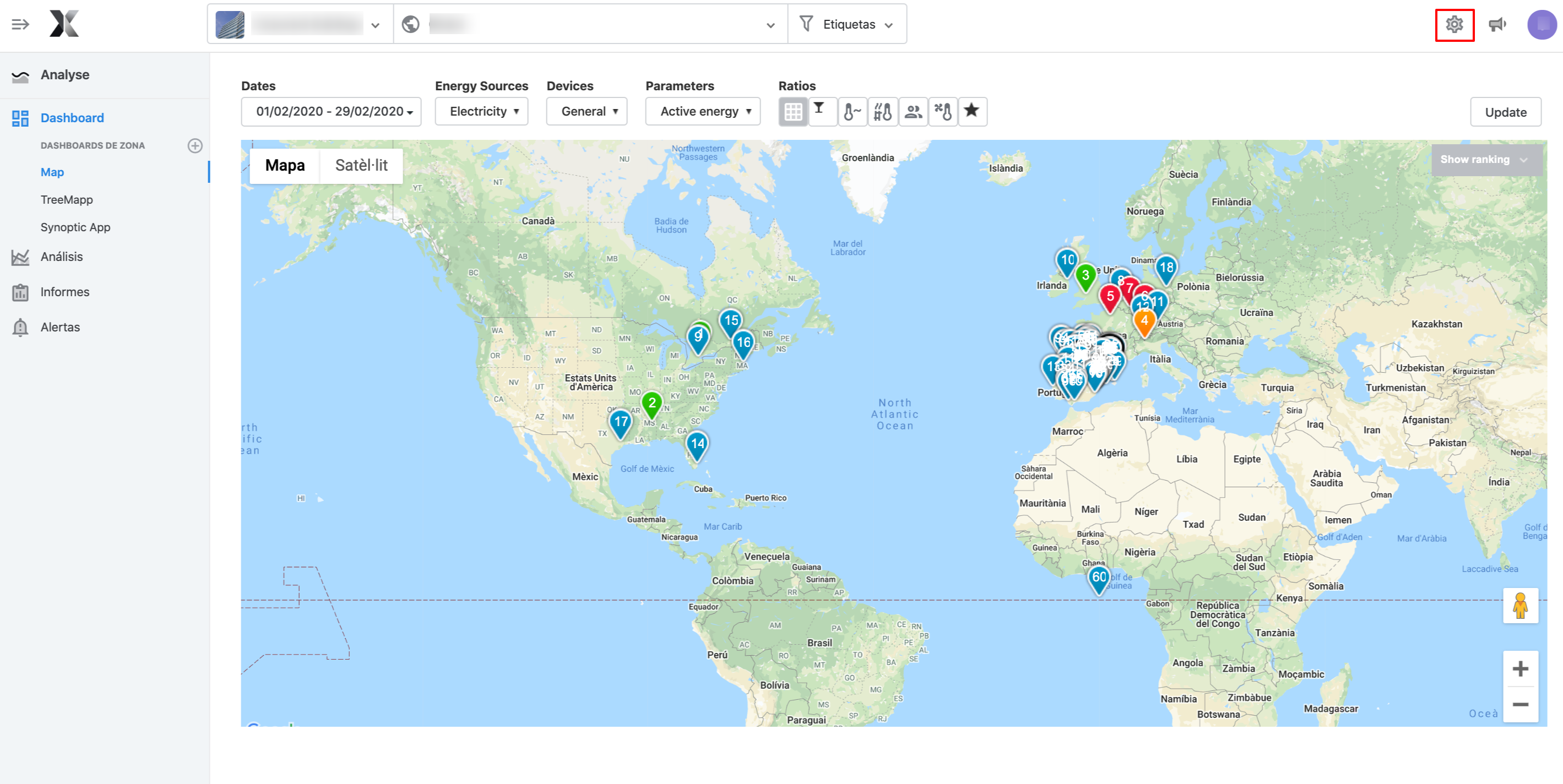Click the Alertas bell icon
Viewport: 1563px width, 784px height.
20,328
